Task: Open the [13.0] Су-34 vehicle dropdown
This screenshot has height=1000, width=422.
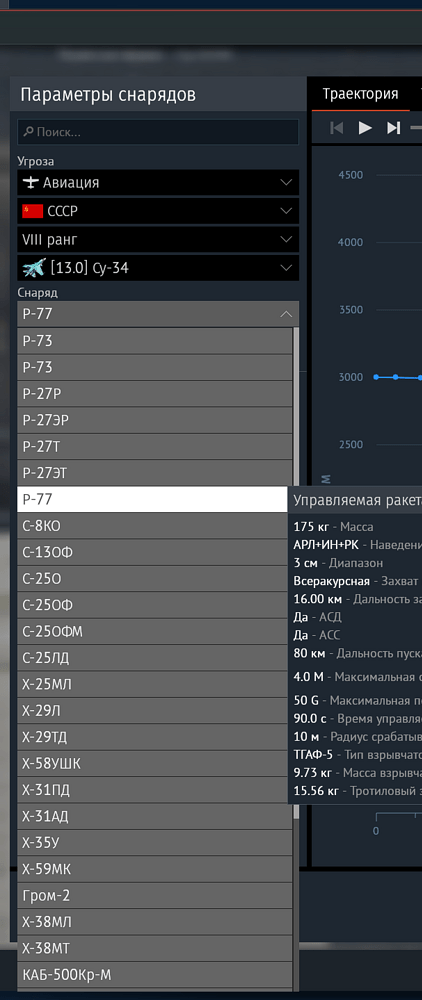Action: (x=157, y=268)
